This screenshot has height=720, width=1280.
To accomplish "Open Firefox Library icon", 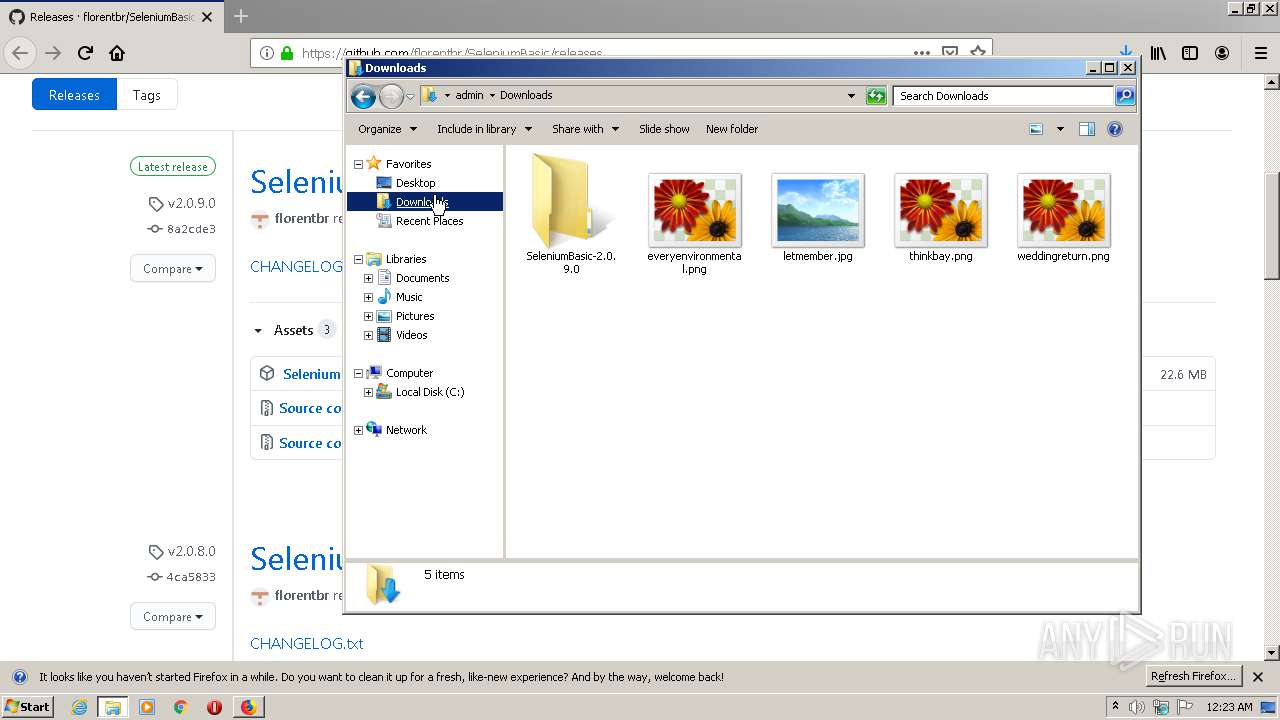I will 1158,53.
